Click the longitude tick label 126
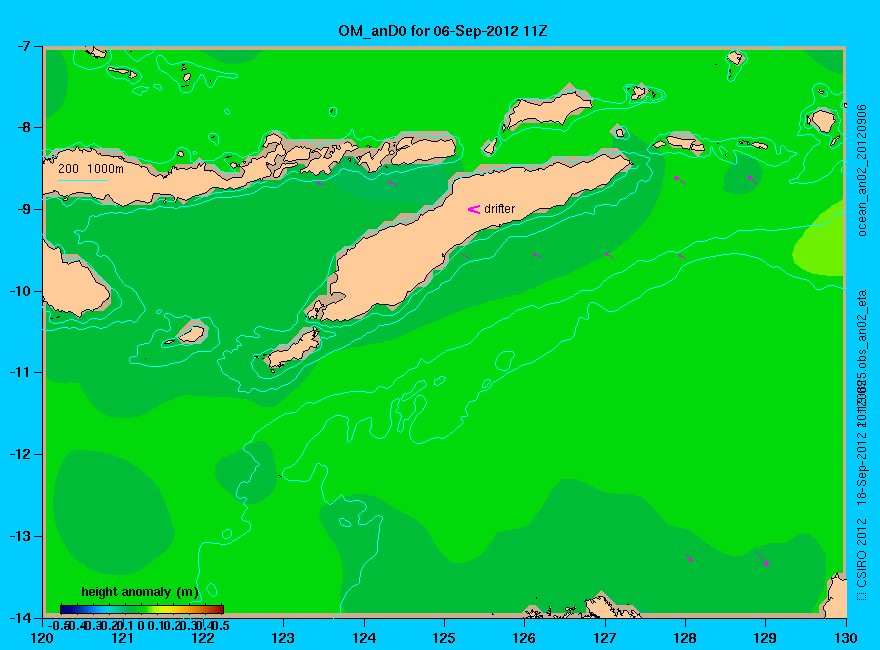The height and width of the screenshot is (650, 880). pos(524,638)
